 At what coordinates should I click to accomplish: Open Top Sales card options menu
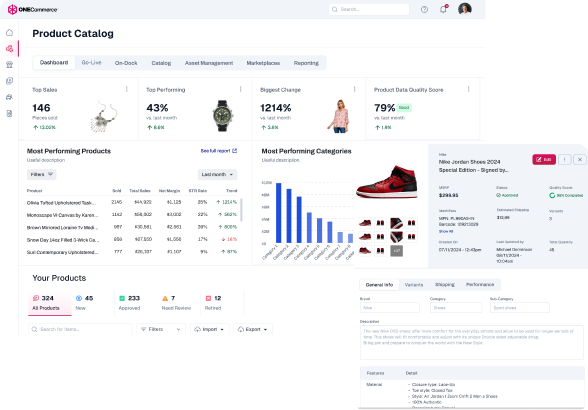127,89
